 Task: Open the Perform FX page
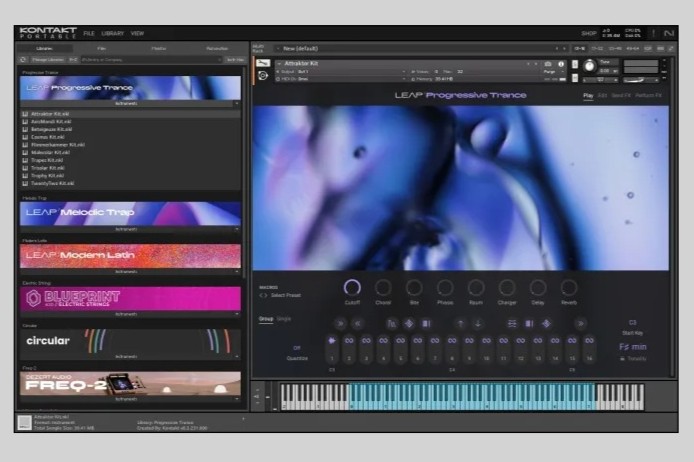point(648,95)
